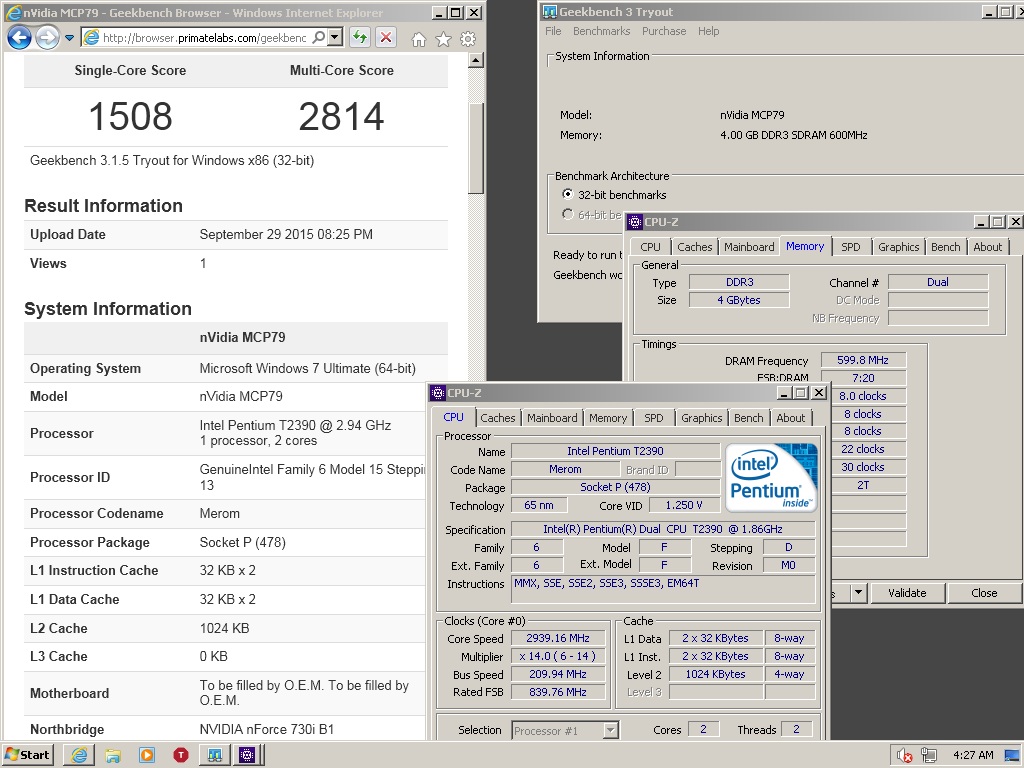Open the Windows Start menu
Viewport: 1024px width, 768px height.
tap(27, 755)
